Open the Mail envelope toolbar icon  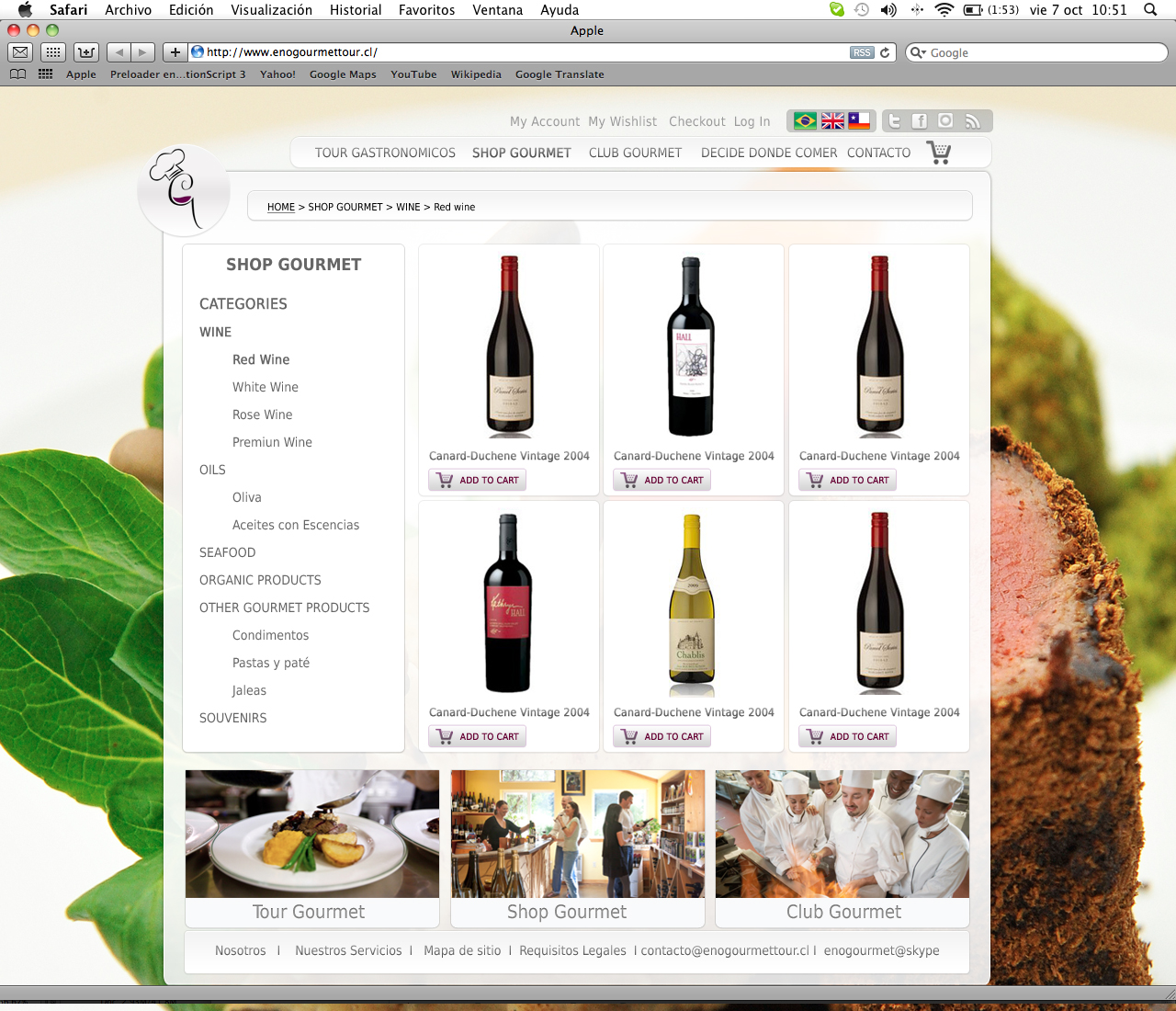pos(20,52)
